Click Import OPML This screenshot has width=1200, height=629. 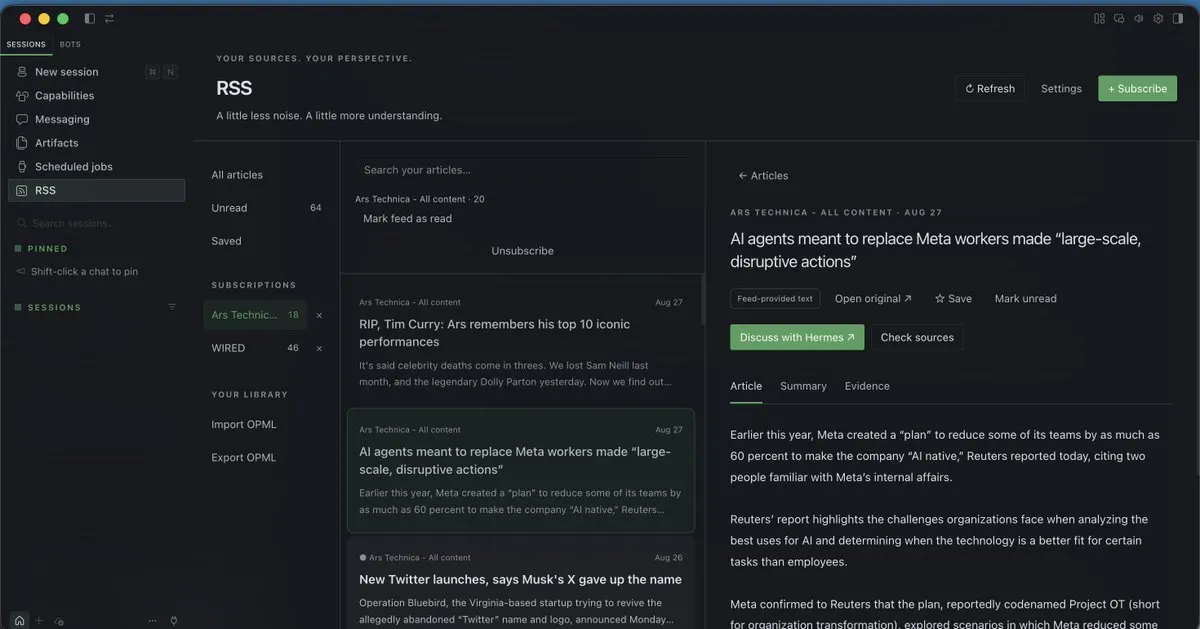point(244,425)
